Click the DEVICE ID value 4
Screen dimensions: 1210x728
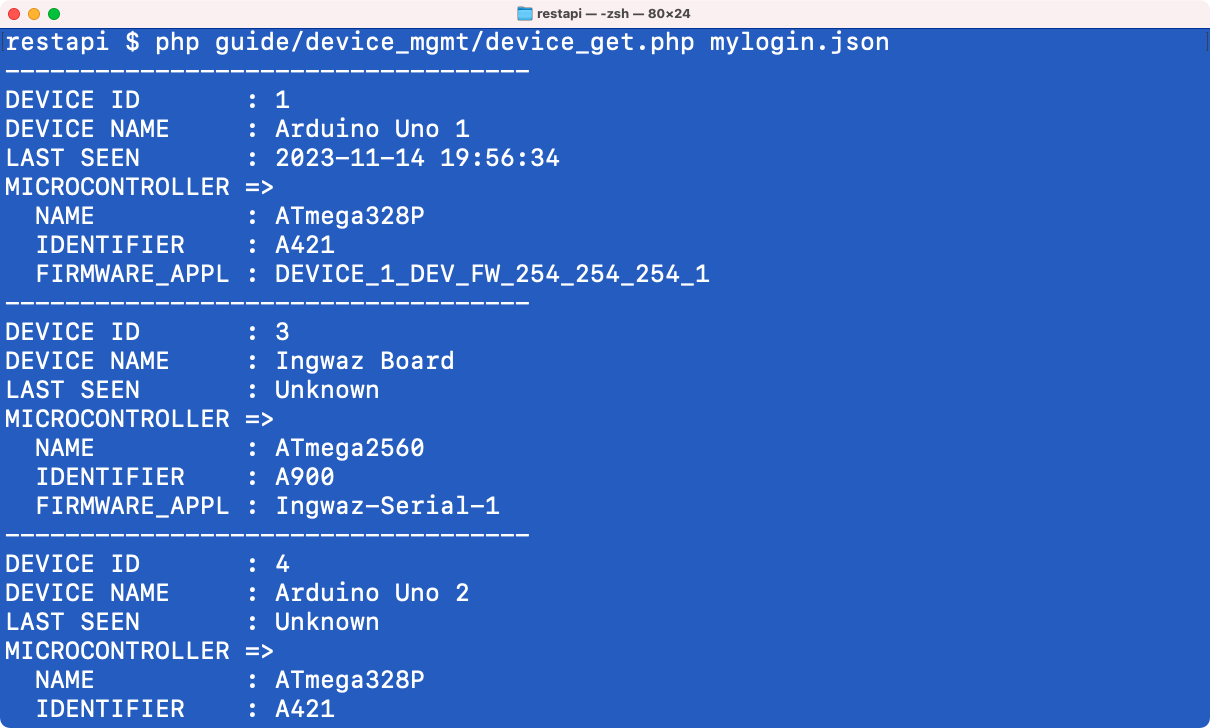coord(282,564)
